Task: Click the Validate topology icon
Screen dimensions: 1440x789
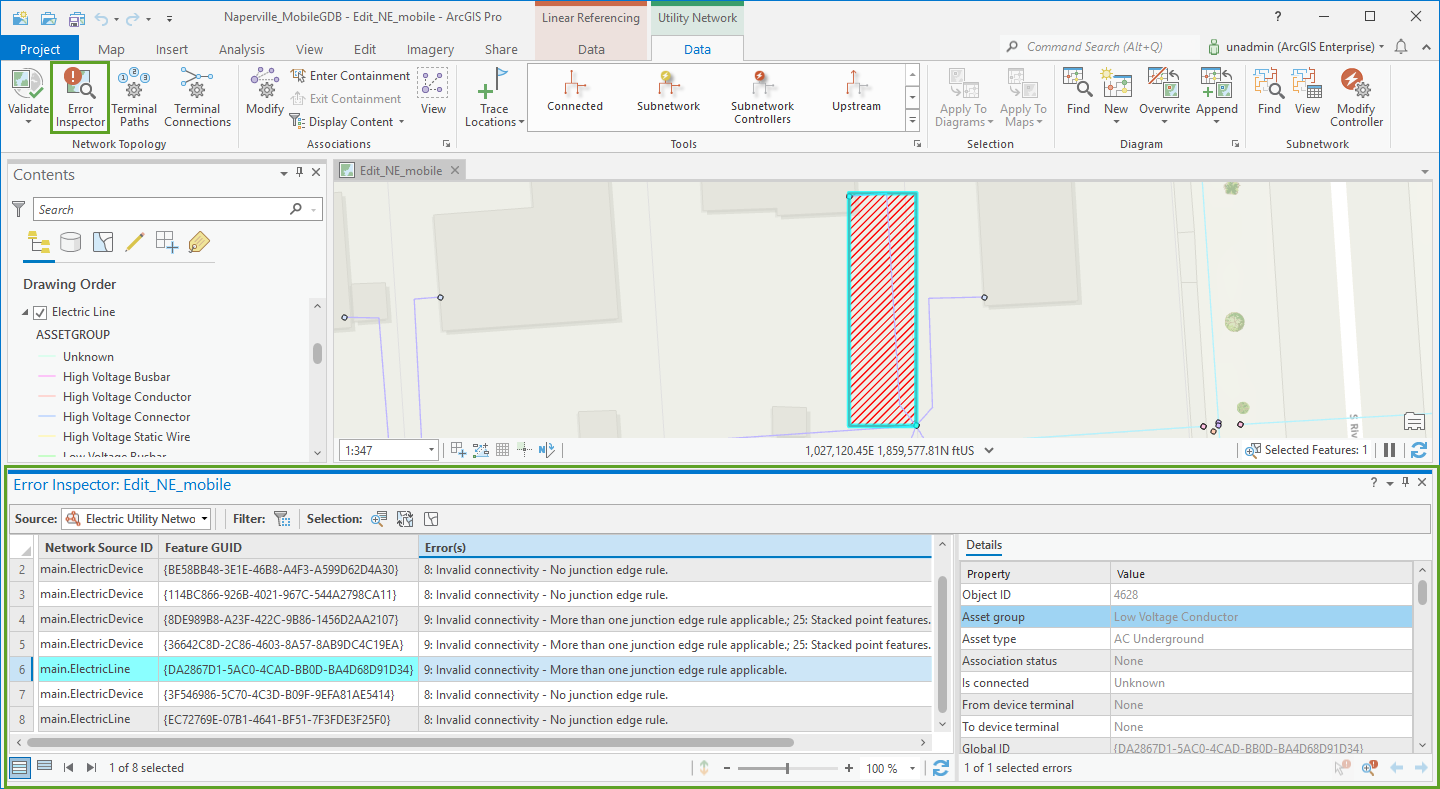Action: (x=28, y=86)
